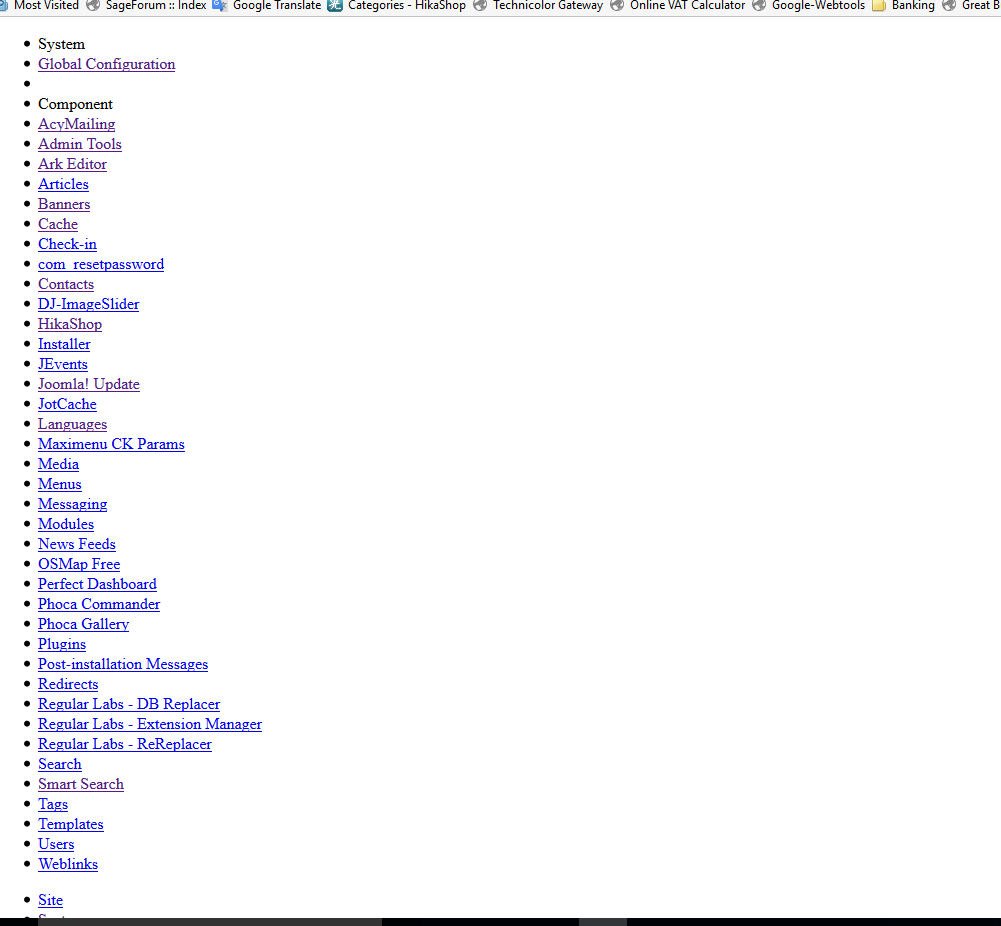Open JEvents link

(x=63, y=364)
